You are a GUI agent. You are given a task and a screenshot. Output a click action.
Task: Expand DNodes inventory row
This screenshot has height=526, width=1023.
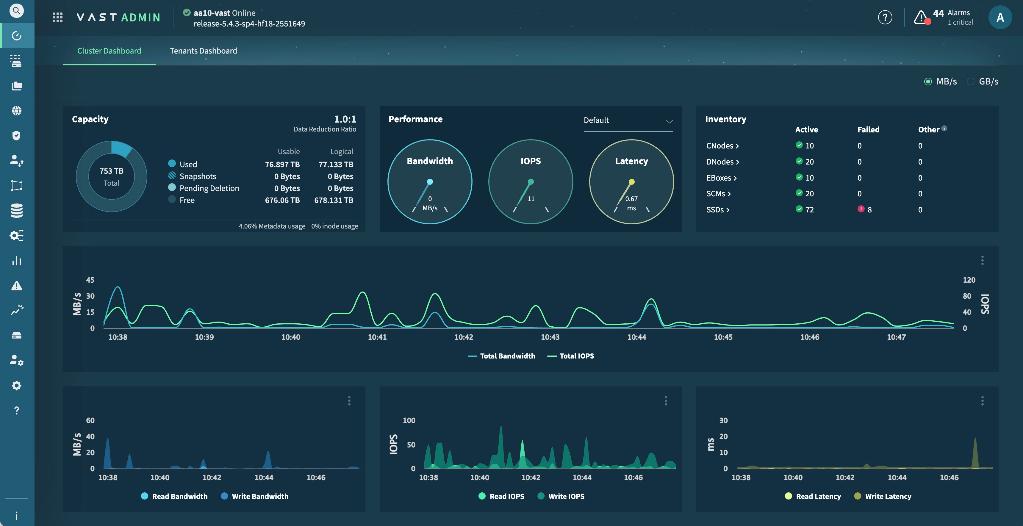click(x=723, y=162)
